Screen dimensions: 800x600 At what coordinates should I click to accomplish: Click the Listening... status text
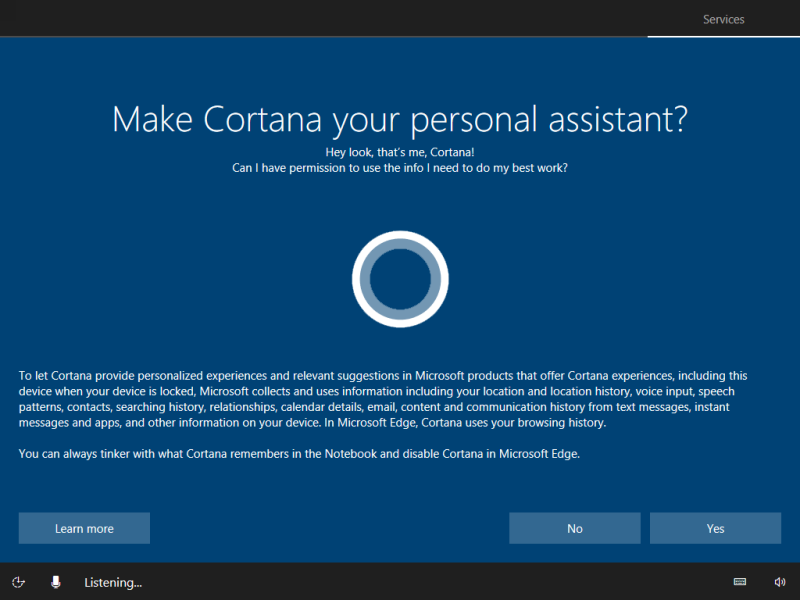point(112,582)
